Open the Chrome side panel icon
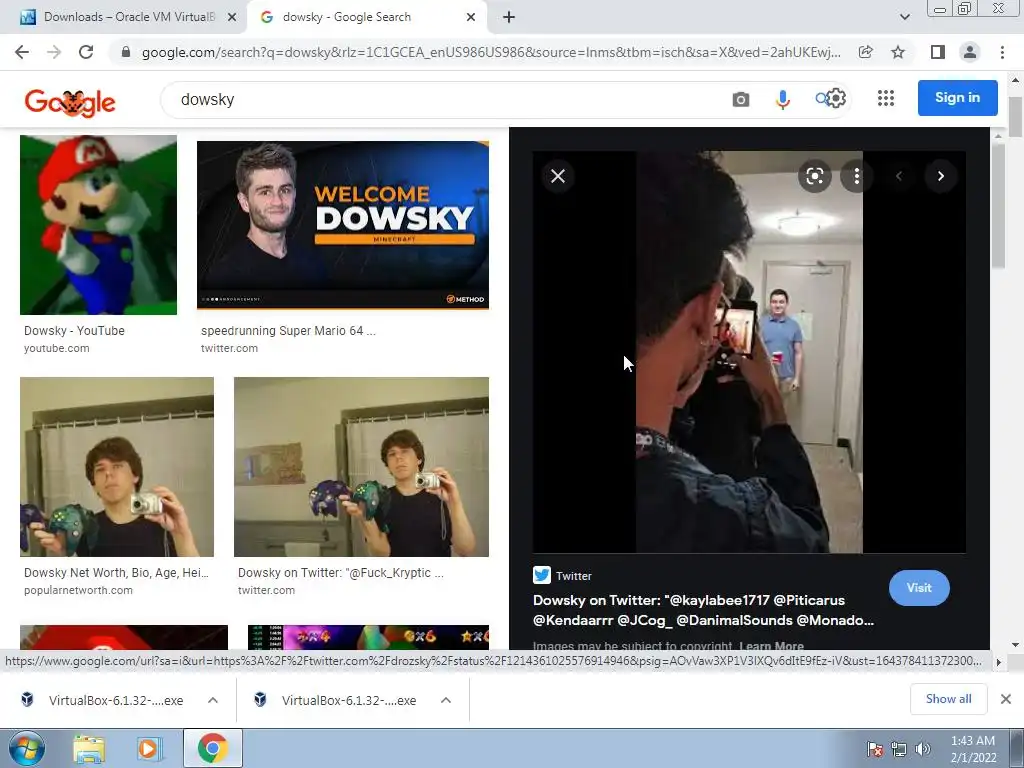This screenshot has width=1024, height=768. tap(938, 52)
